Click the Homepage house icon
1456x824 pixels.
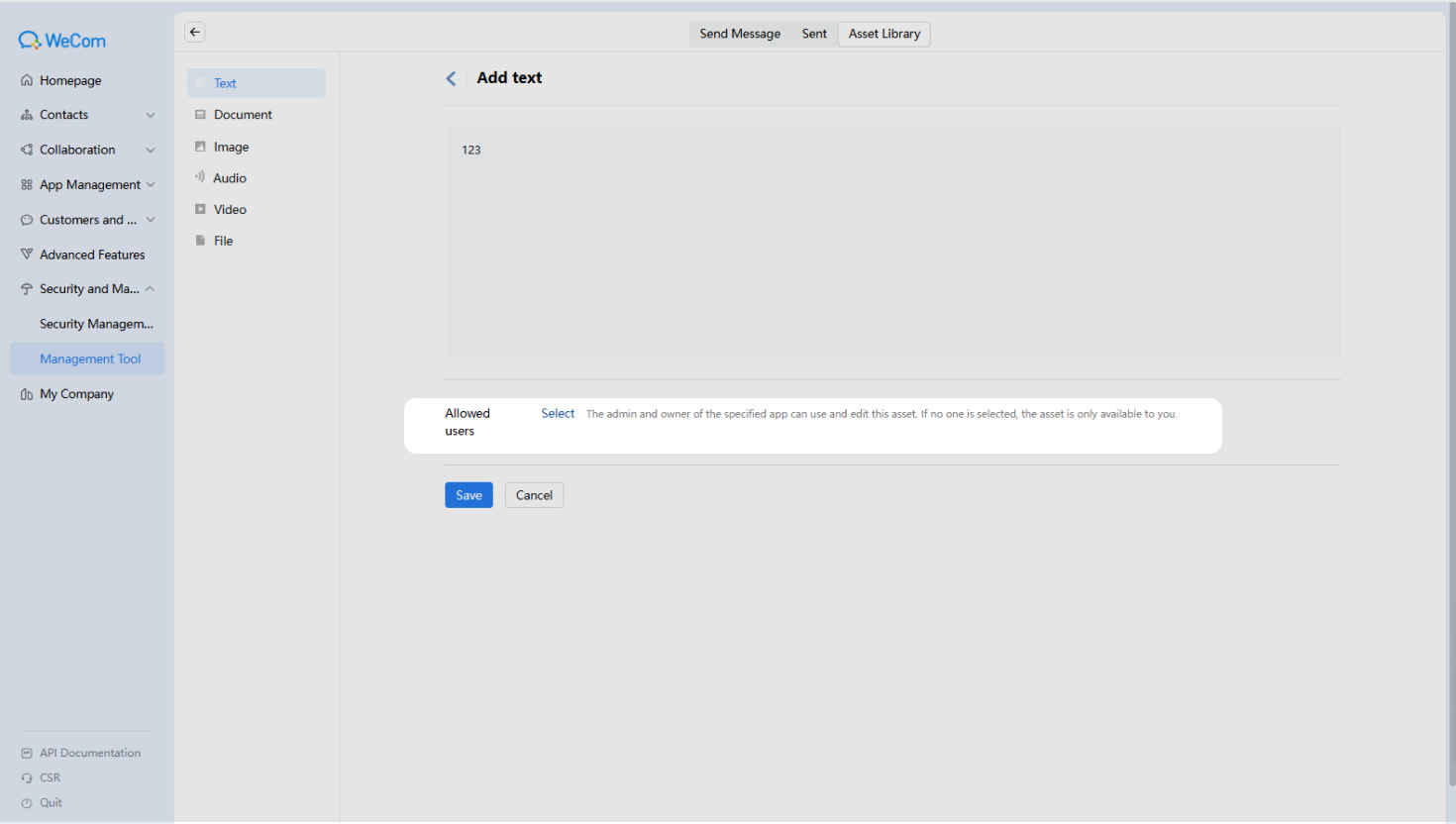click(x=27, y=80)
